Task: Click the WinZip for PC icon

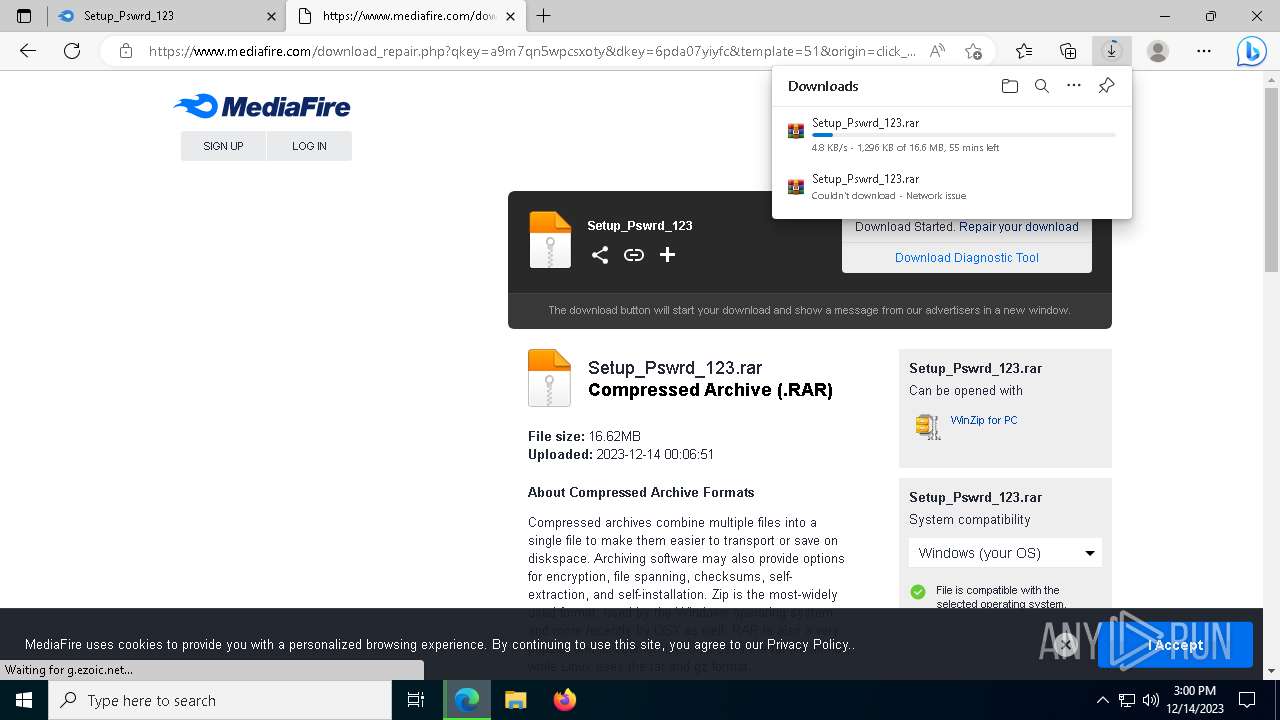Action: point(928,427)
